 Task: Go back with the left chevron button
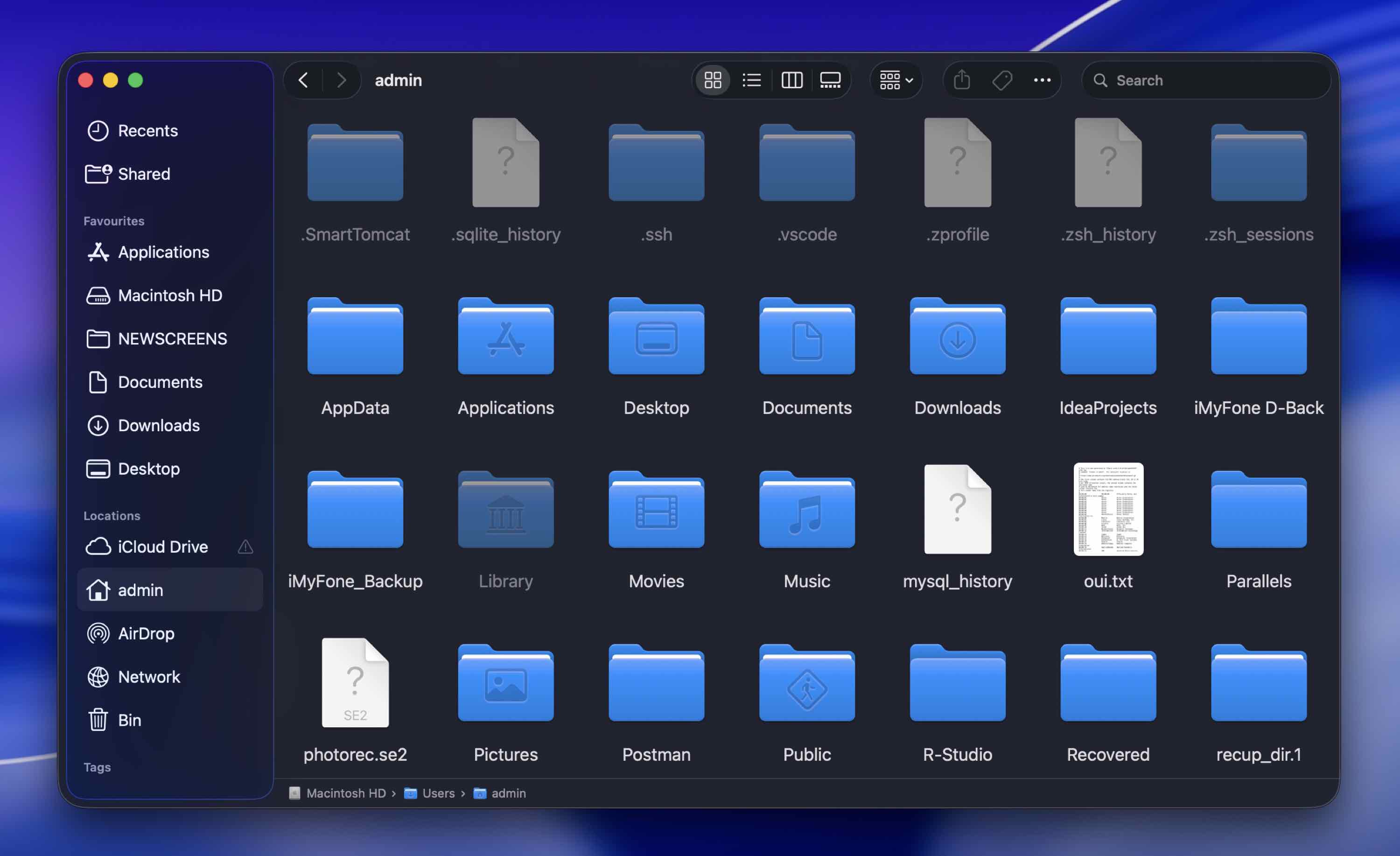303,80
